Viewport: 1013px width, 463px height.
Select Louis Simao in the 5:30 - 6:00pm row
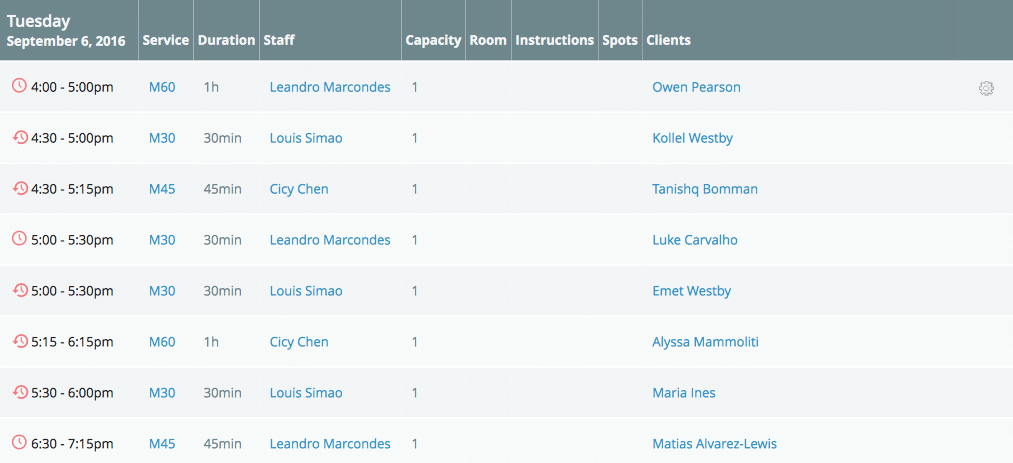point(306,393)
